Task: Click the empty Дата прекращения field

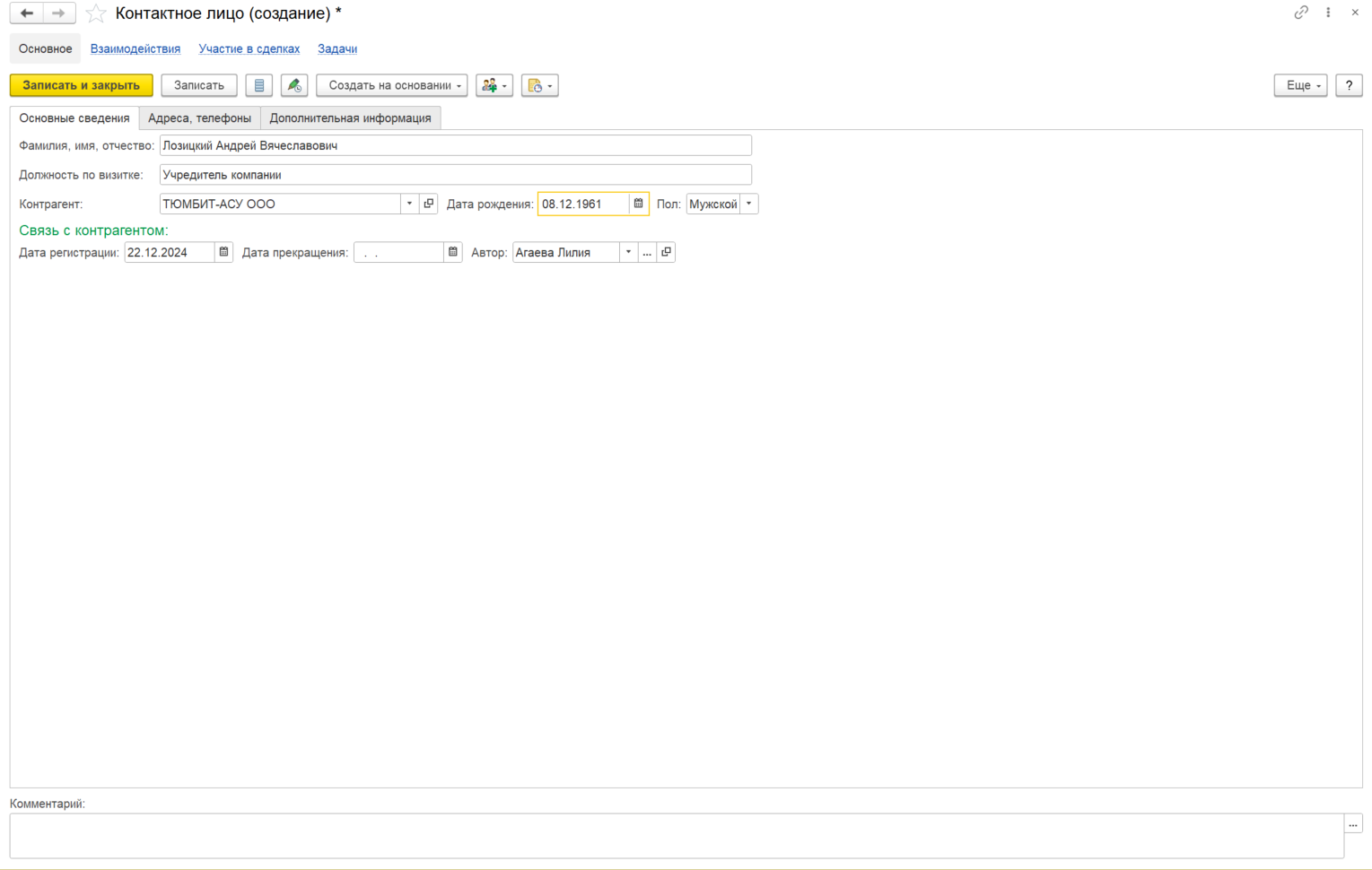Action: (x=398, y=252)
